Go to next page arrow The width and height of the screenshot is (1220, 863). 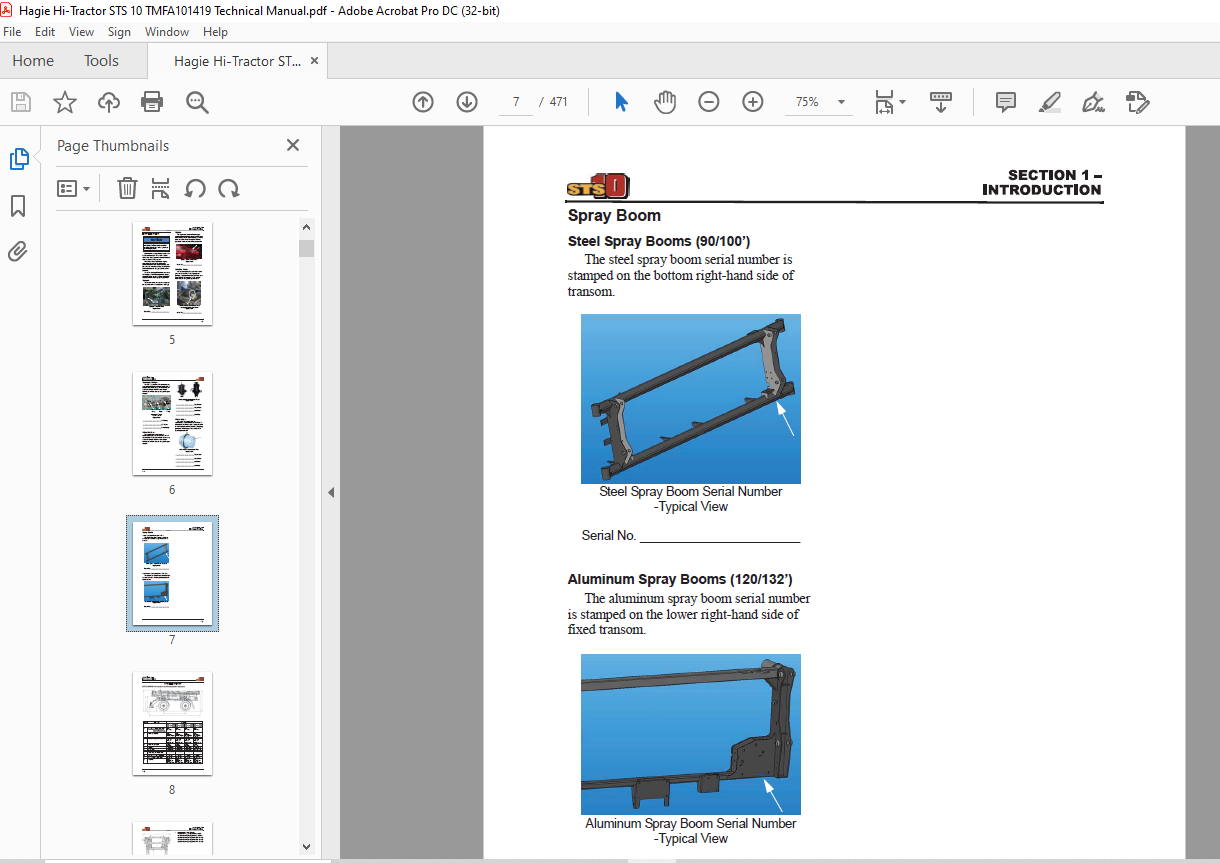click(467, 102)
